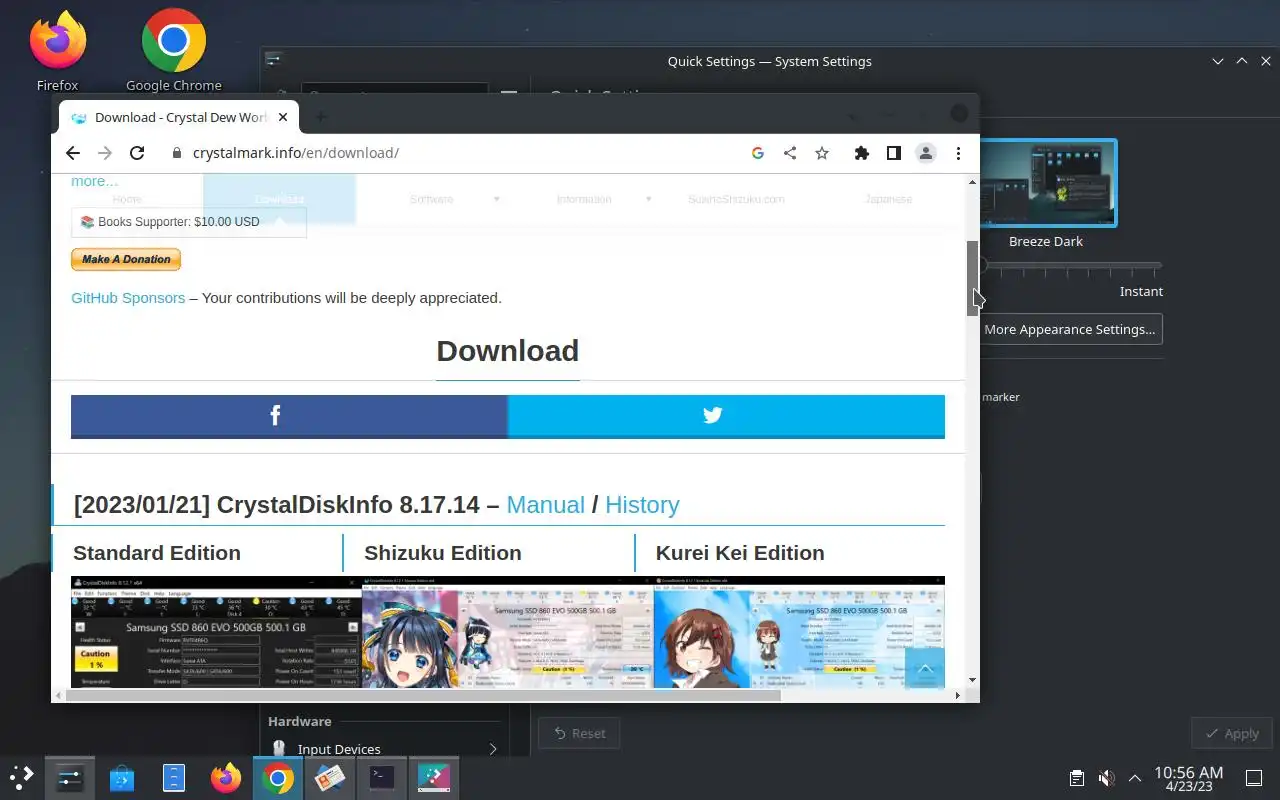Click the animation speed slider near Instant

tap(1070, 265)
